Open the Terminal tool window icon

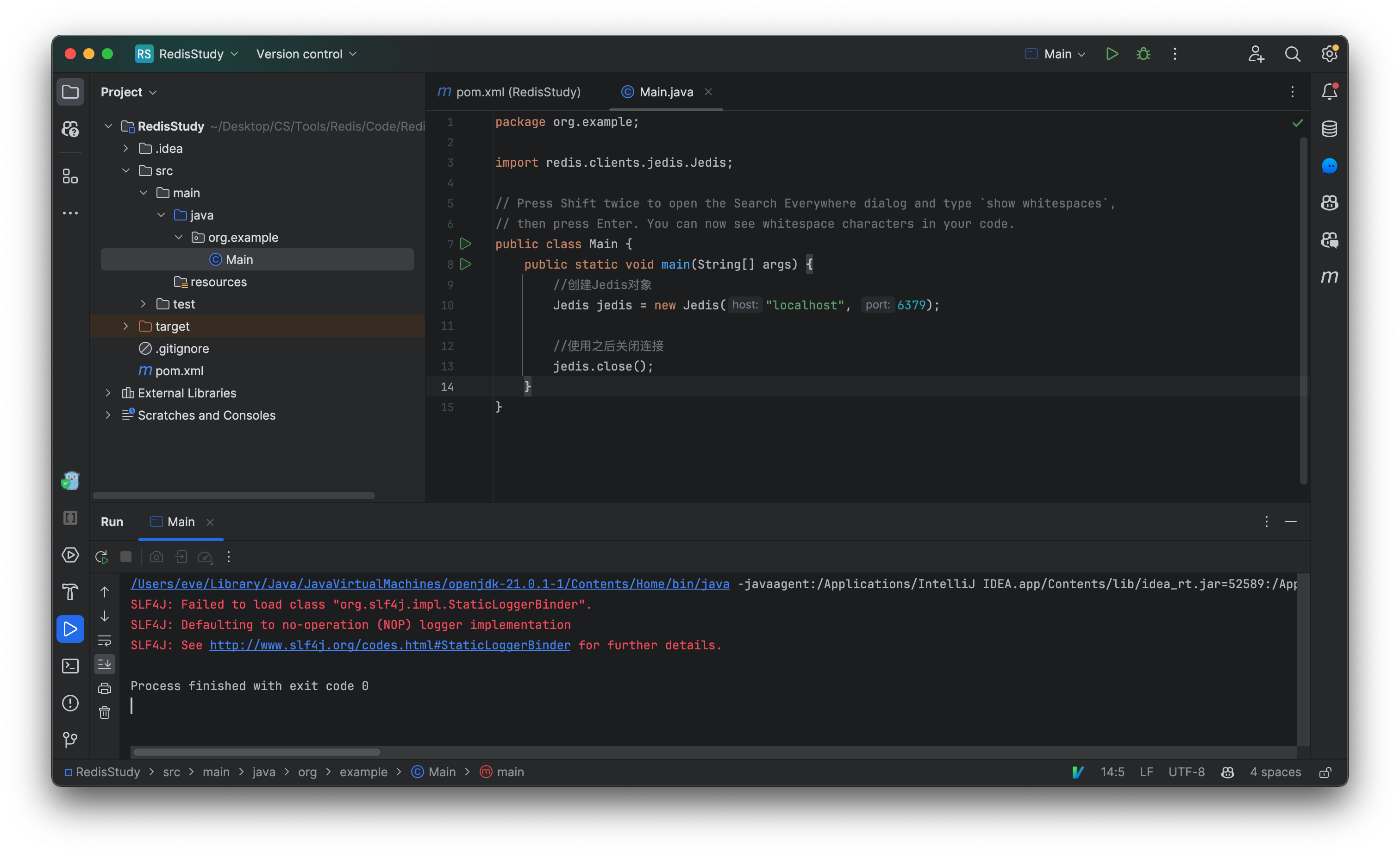[70, 666]
